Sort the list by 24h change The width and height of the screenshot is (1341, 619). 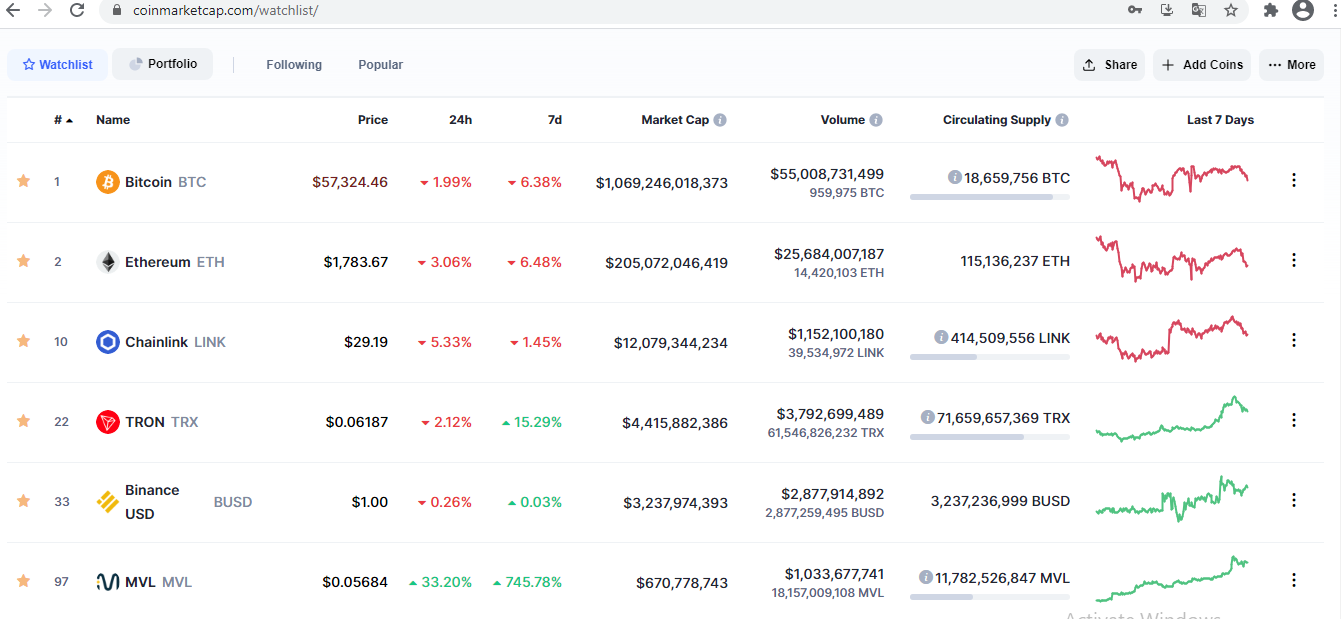click(x=460, y=120)
